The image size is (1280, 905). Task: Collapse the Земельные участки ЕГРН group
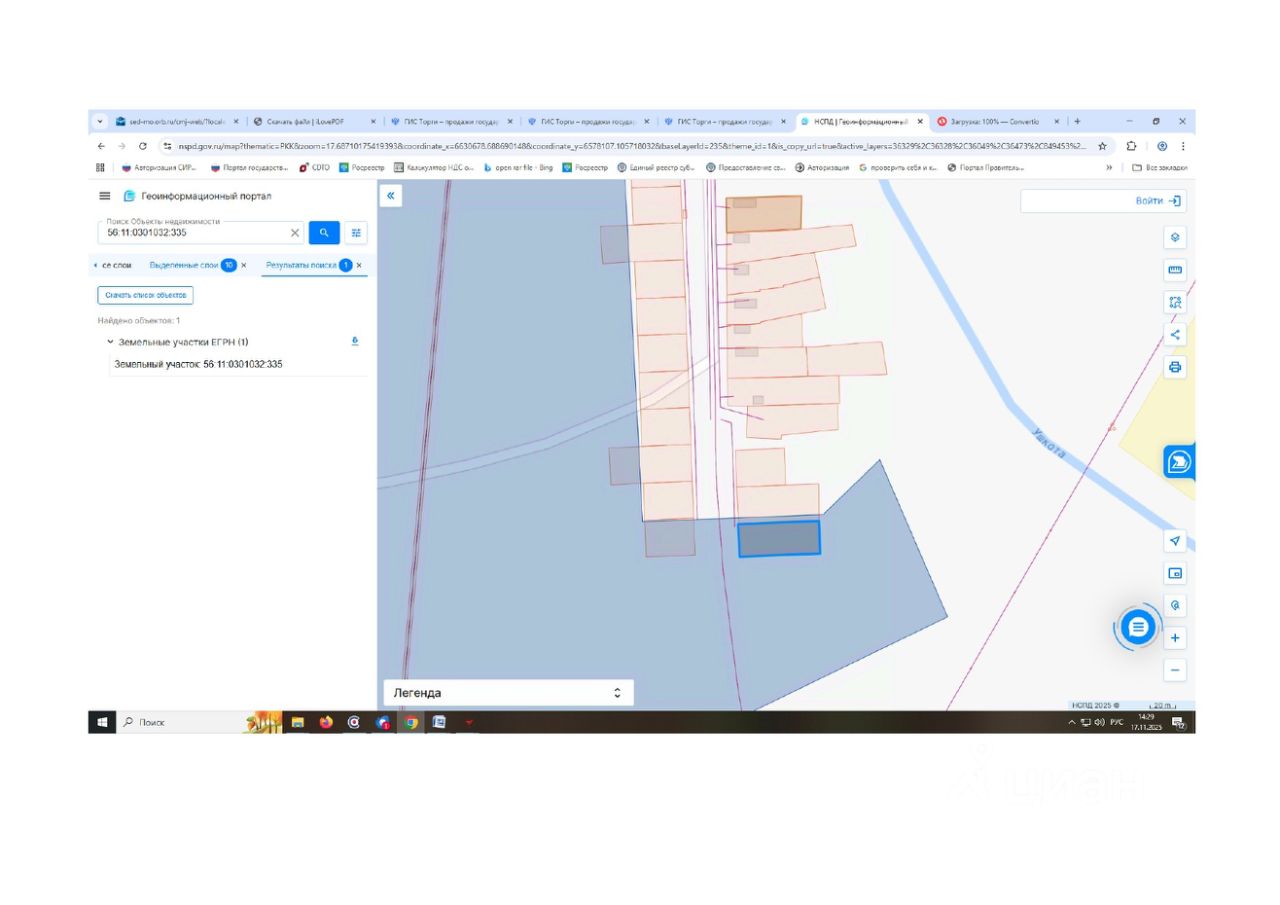[x=110, y=342]
